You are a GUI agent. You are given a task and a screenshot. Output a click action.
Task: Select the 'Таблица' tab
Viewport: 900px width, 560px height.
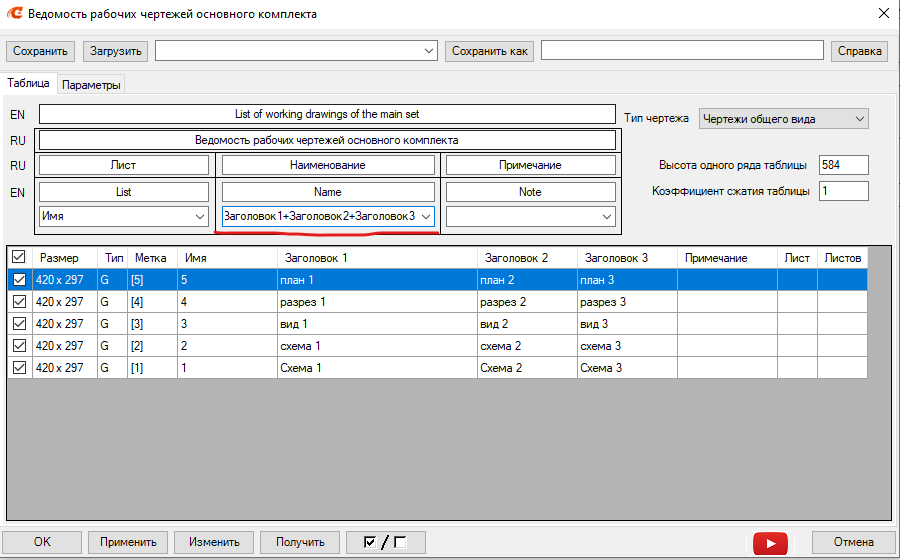point(28,84)
